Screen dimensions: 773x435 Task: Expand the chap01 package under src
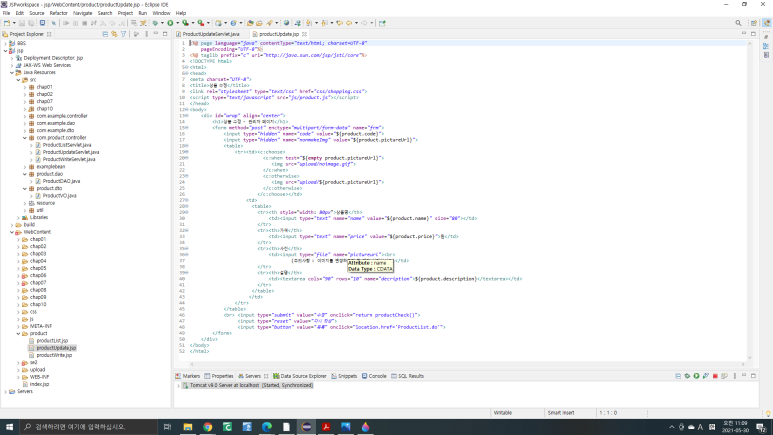click(x=25, y=87)
